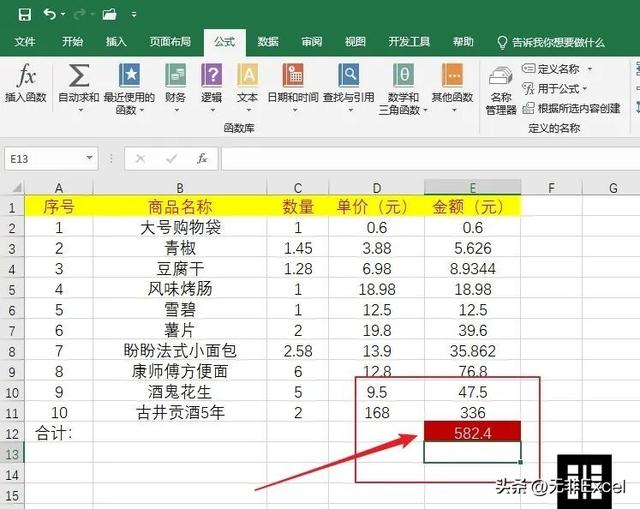Expand the 自动求和 dropdown arrow
640x509 pixels.
[80, 110]
